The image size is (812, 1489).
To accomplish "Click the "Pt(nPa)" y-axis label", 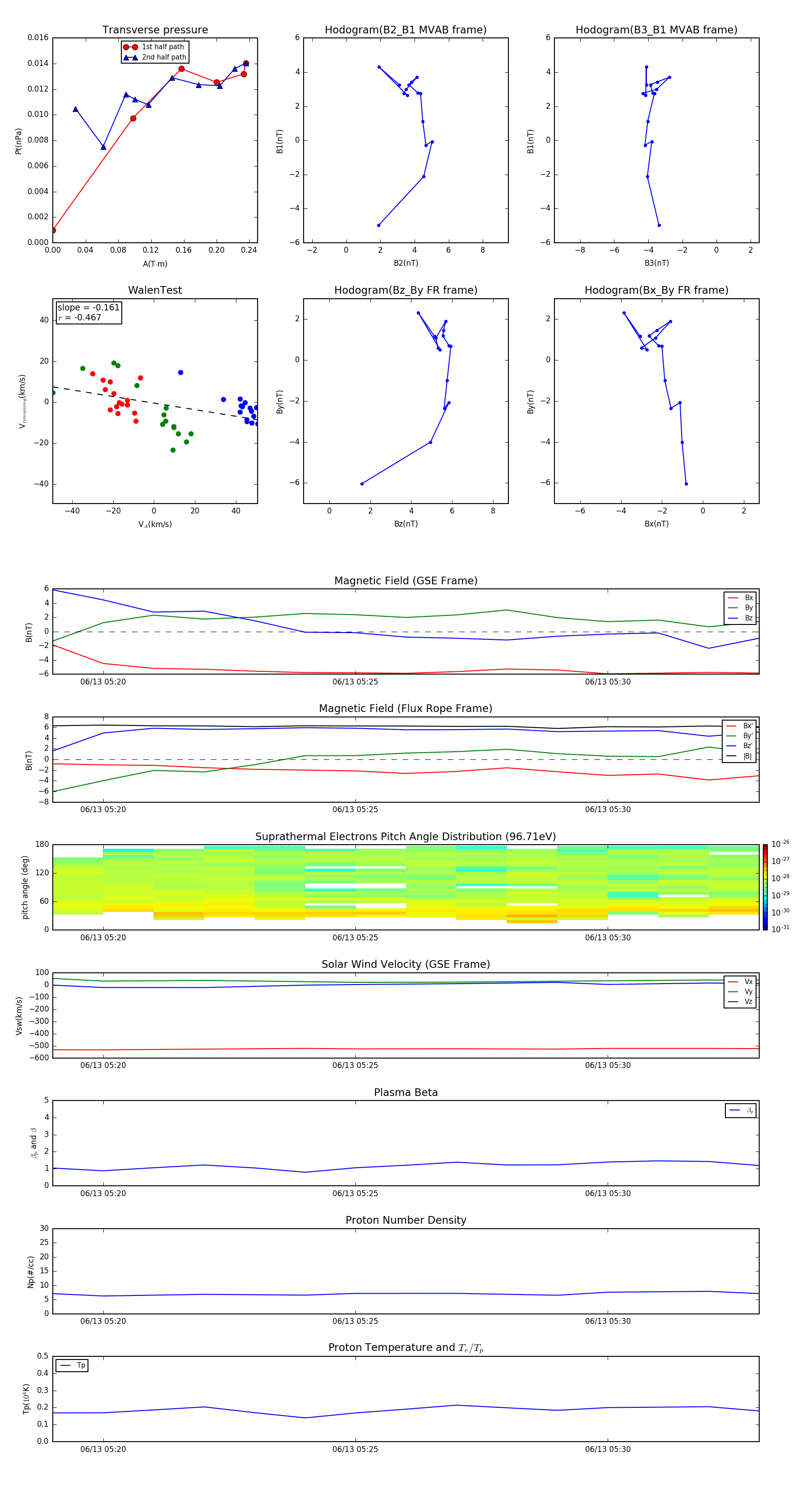I will coord(18,140).
